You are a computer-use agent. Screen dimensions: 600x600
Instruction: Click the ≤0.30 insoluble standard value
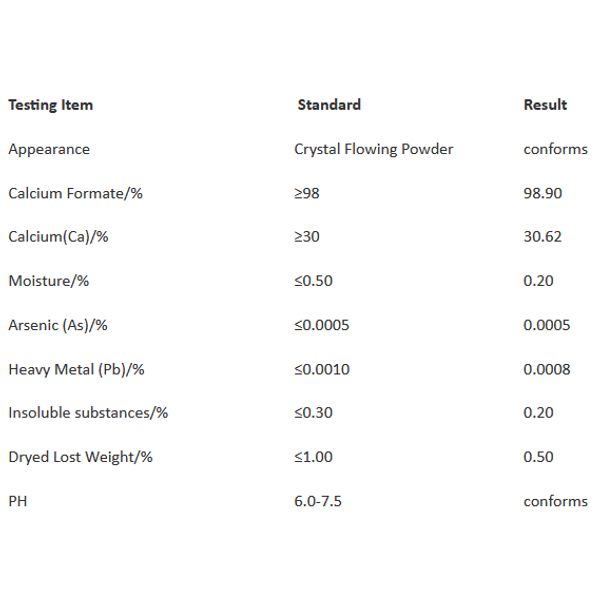click(x=313, y=412)
